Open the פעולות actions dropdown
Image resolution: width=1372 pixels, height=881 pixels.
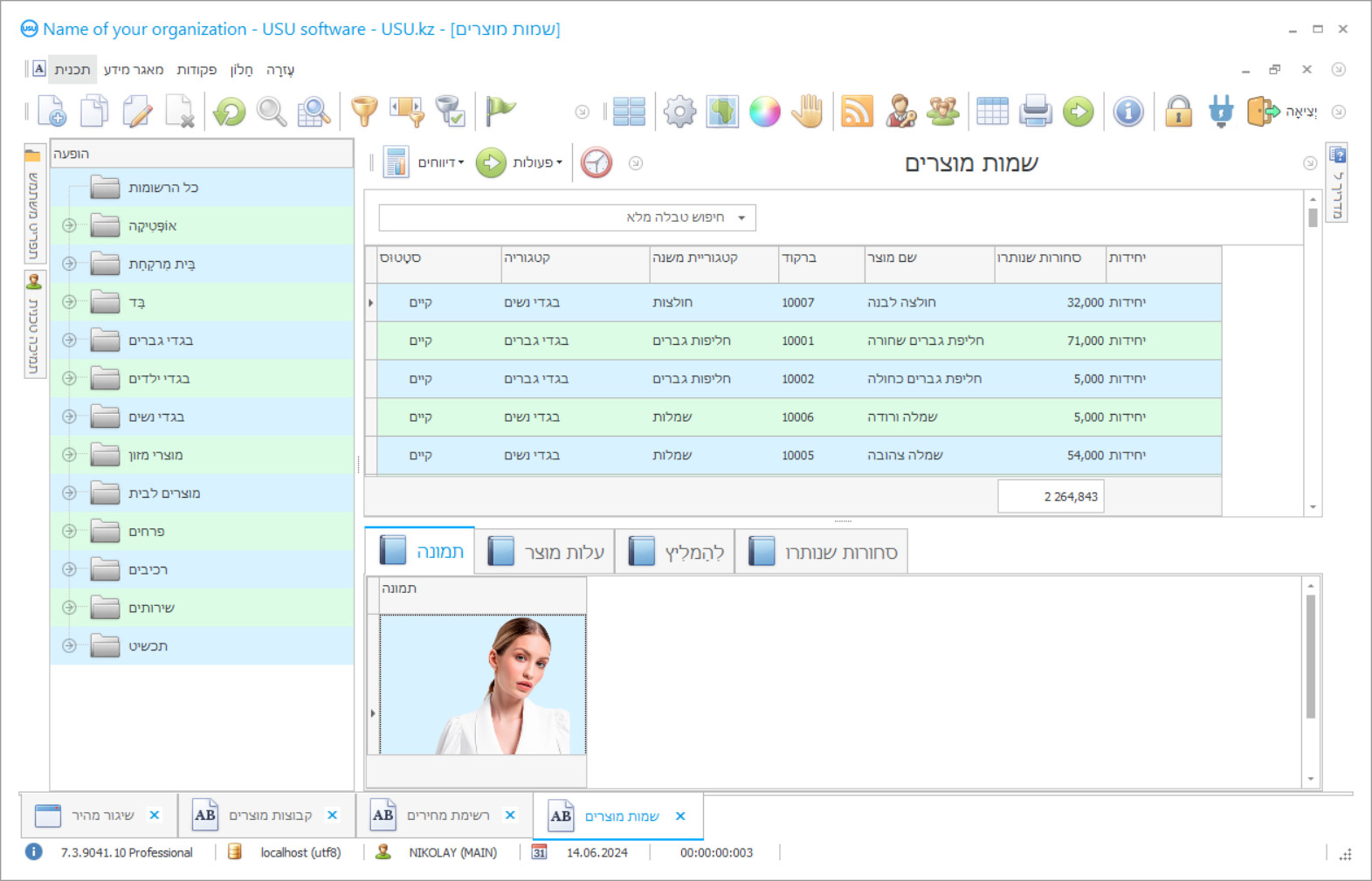click(x=536, y=163)
